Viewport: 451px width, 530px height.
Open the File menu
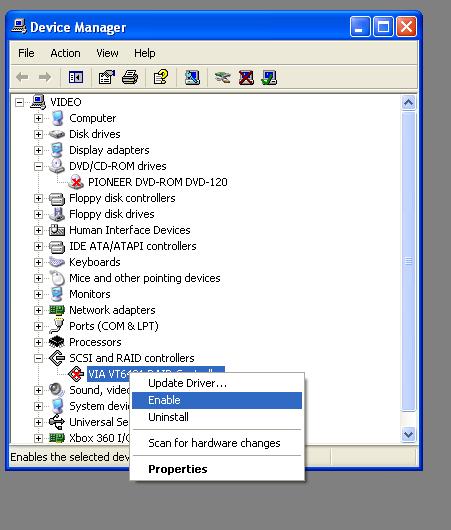(x=26, y=53)
